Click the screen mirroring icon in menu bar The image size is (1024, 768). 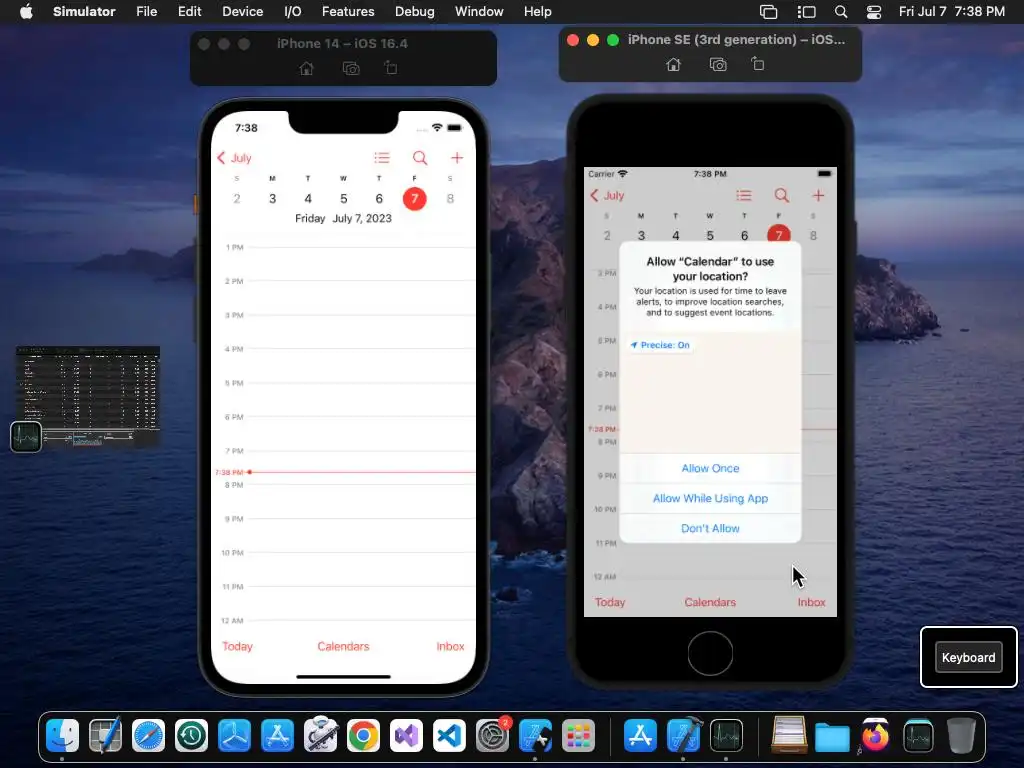coord(769,12)
